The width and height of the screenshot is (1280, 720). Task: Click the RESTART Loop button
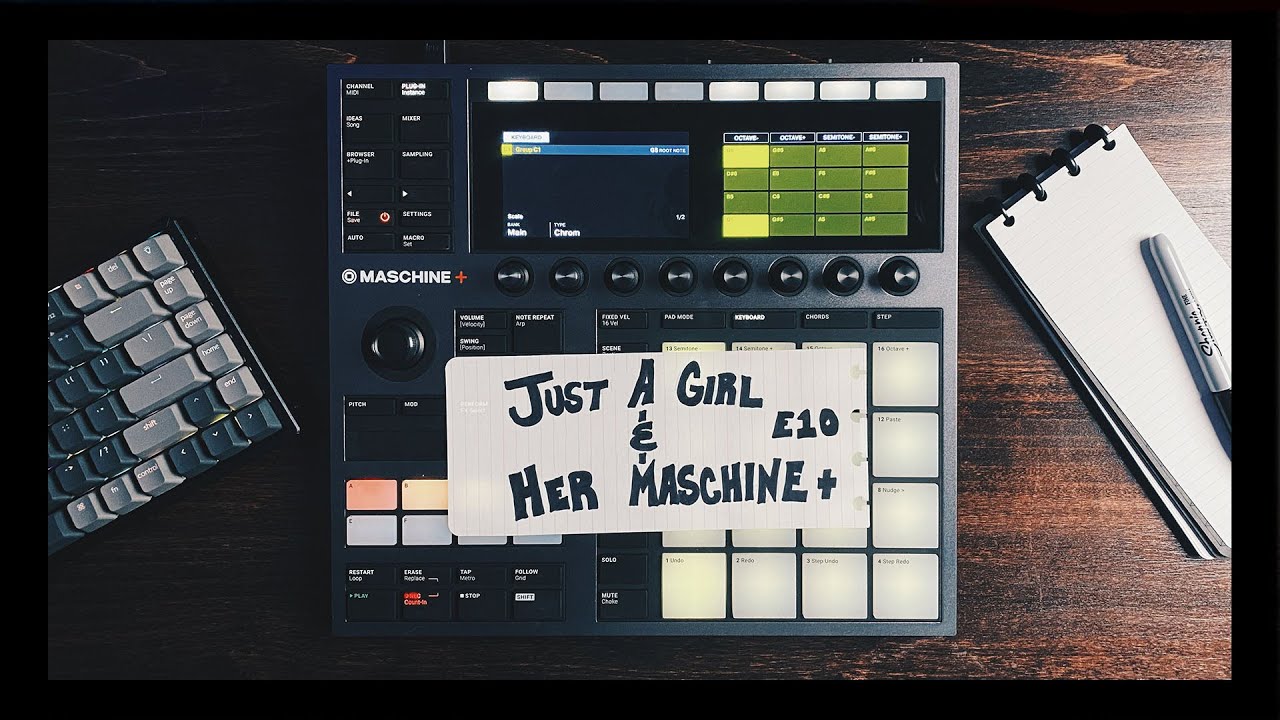pos(370,576)
